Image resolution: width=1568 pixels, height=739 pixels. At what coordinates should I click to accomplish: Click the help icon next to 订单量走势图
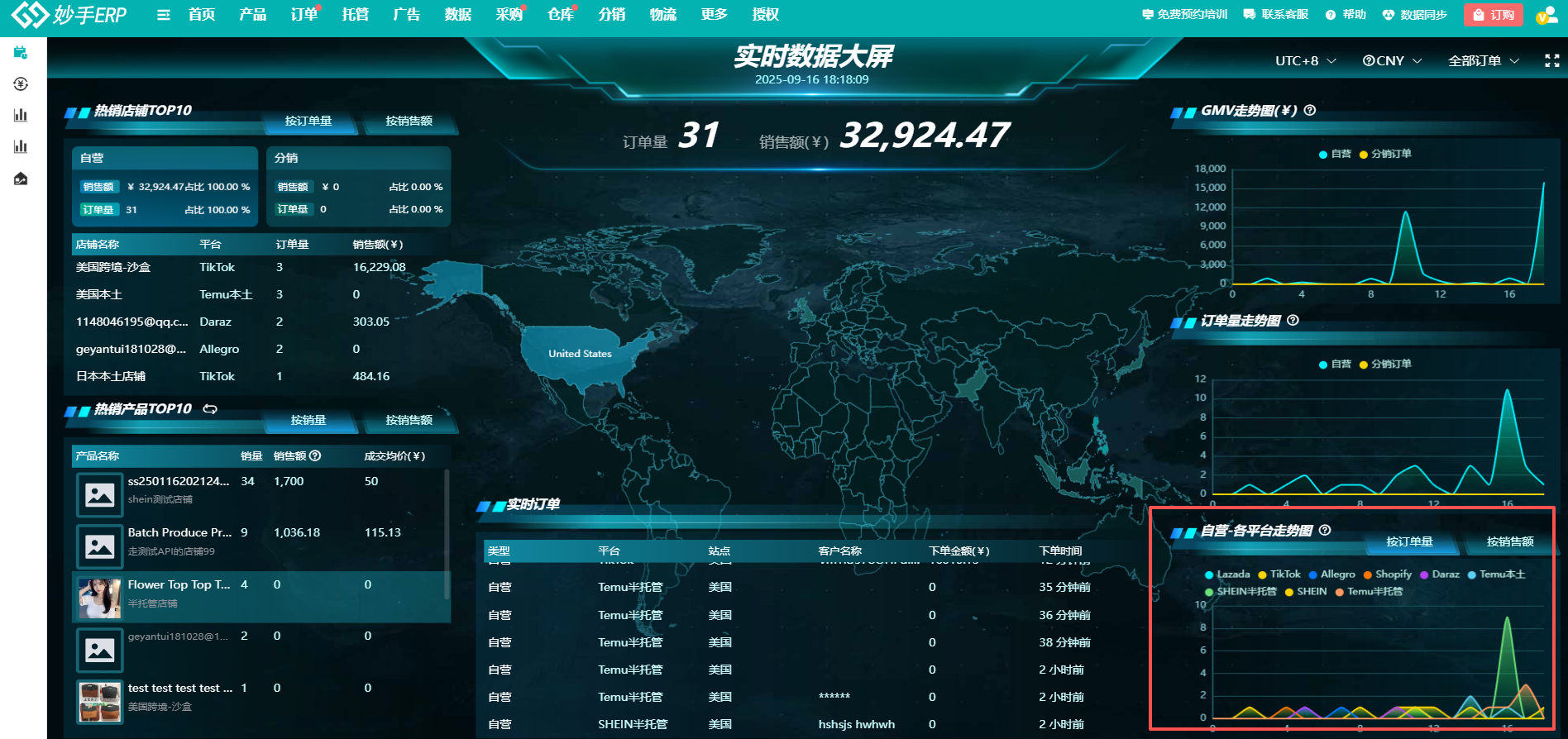pyautogui.click(x=1293, y=320)
